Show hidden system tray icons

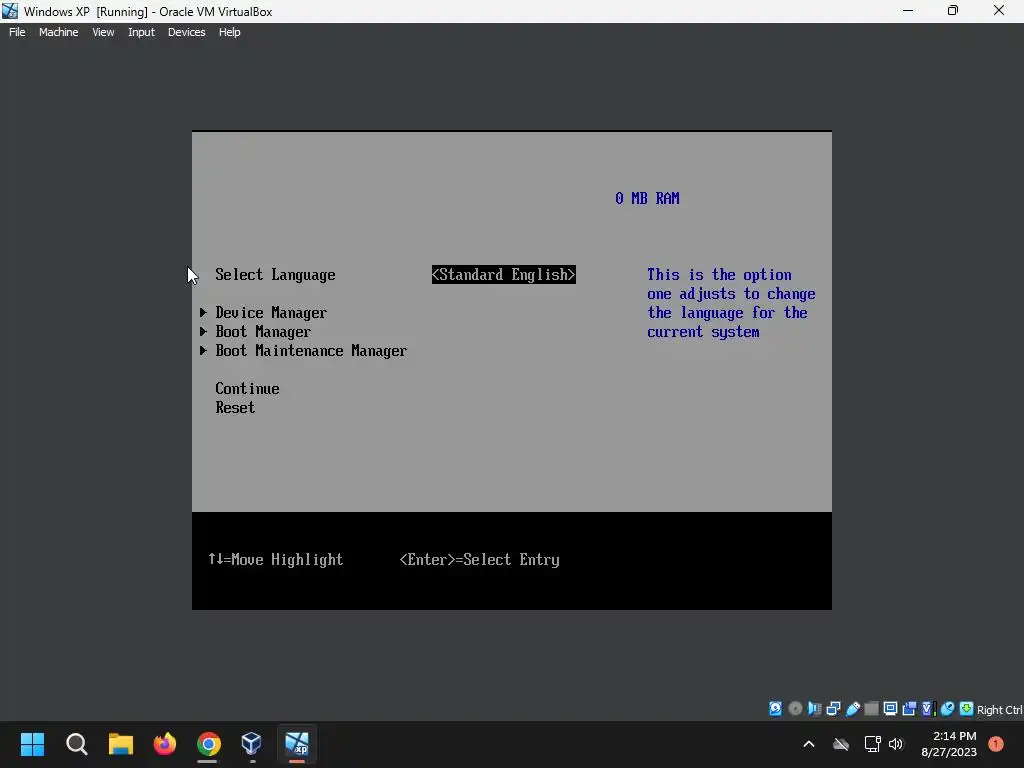[x=808, y=744]
